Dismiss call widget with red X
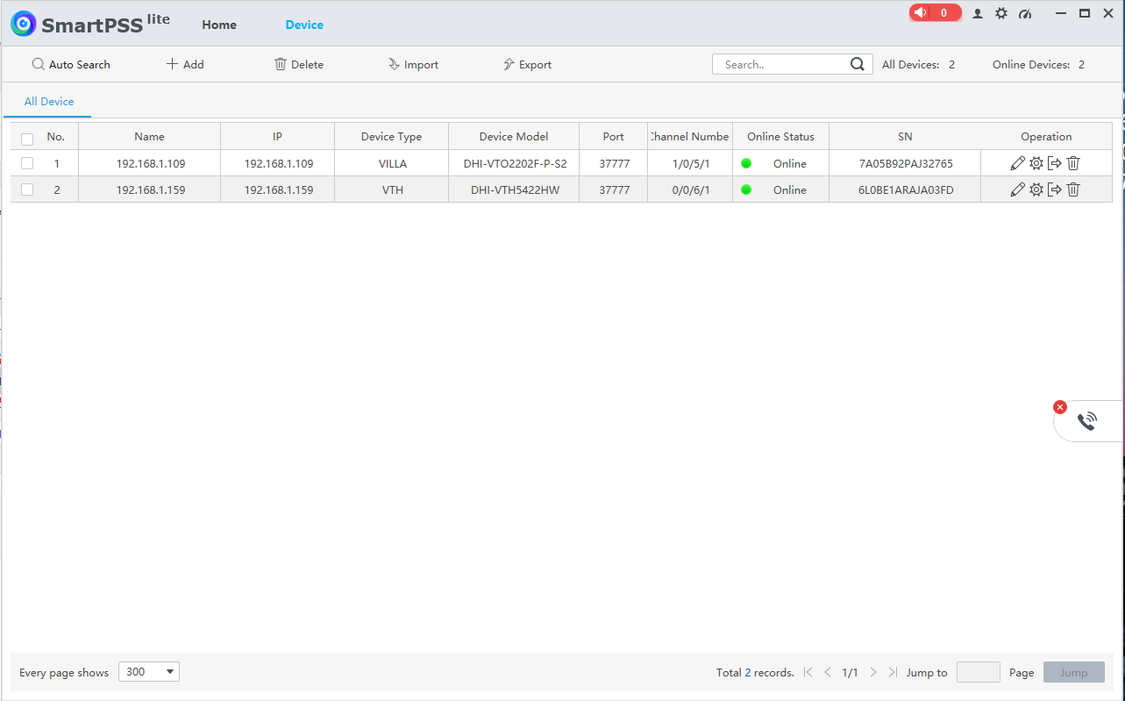The image size is (1125, 701). [x=1060, y=407]
